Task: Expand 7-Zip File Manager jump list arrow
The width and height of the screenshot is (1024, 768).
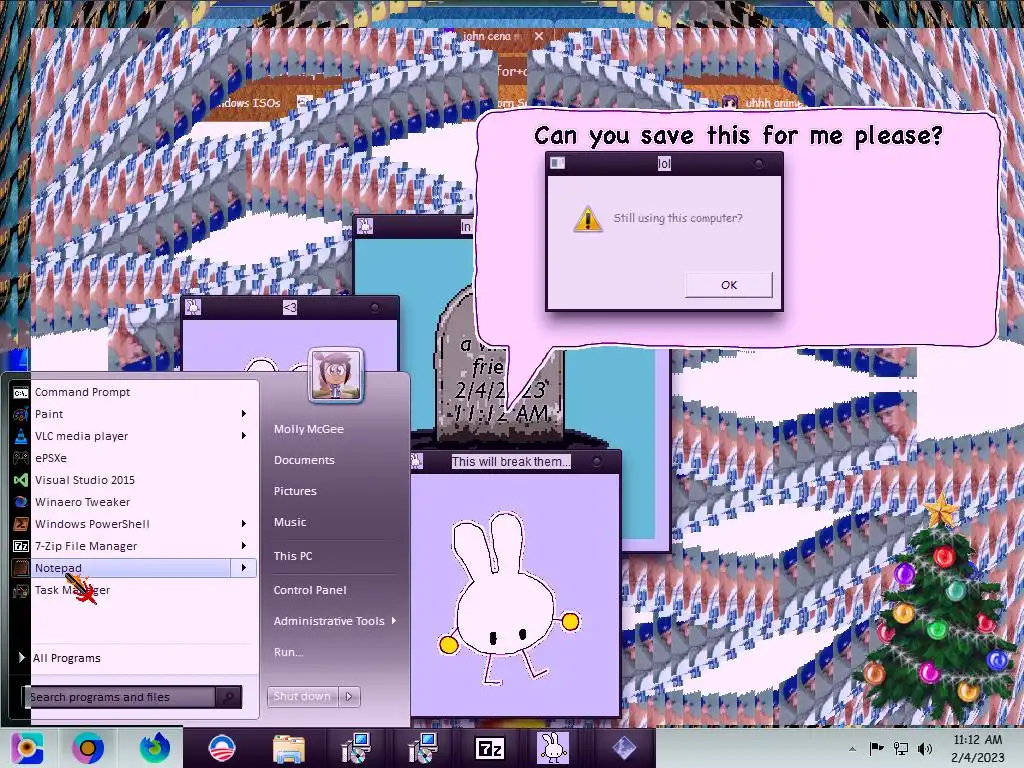Action: pyautogui.click(x=244, y=546)
